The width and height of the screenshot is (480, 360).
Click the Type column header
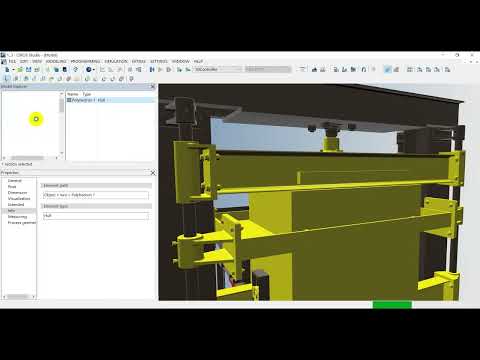tap(87, 94)
